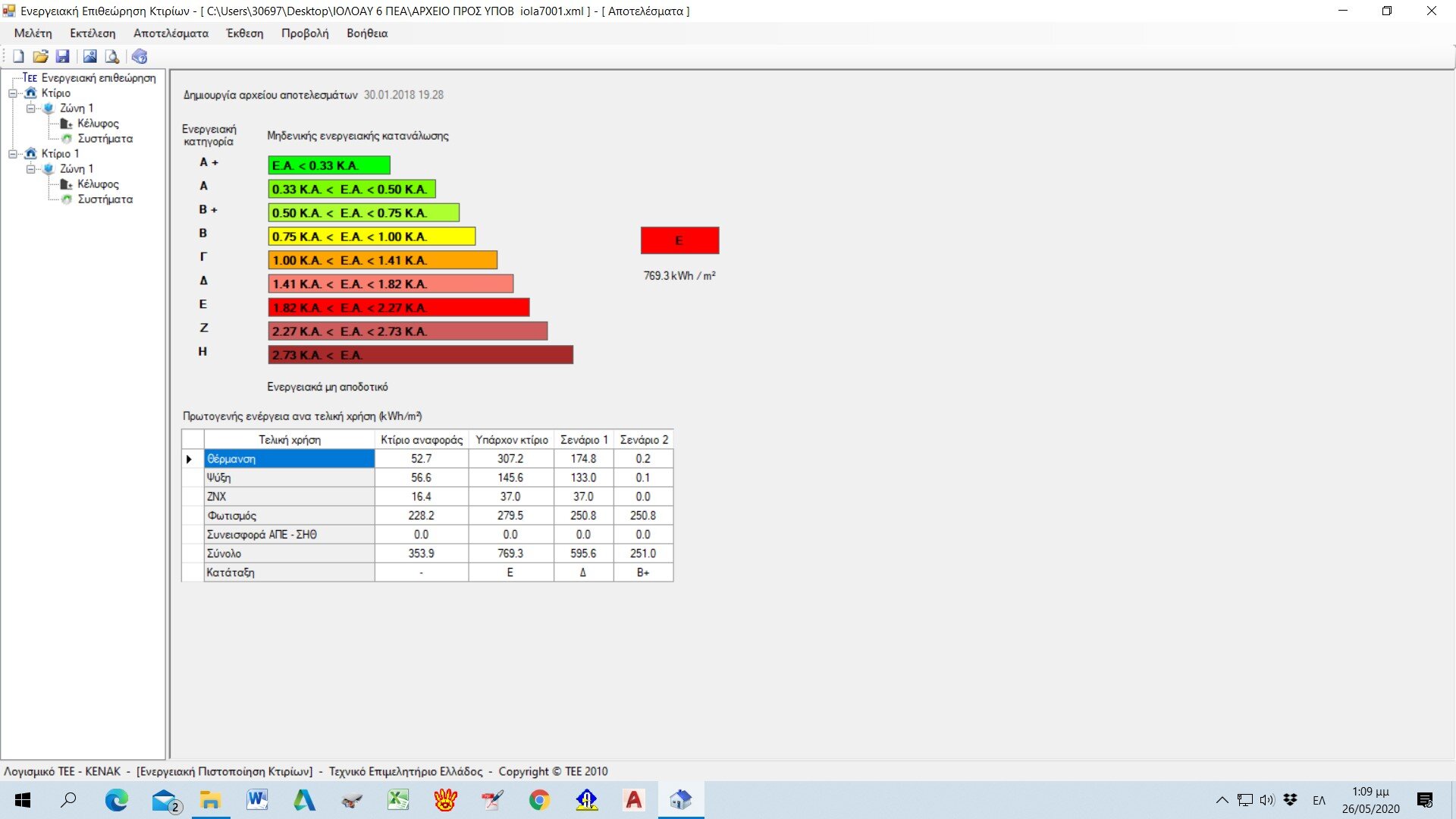1456x819 pixels.
Task: Click the Open folder toolbar icon
Action: (x=40, y=56)
